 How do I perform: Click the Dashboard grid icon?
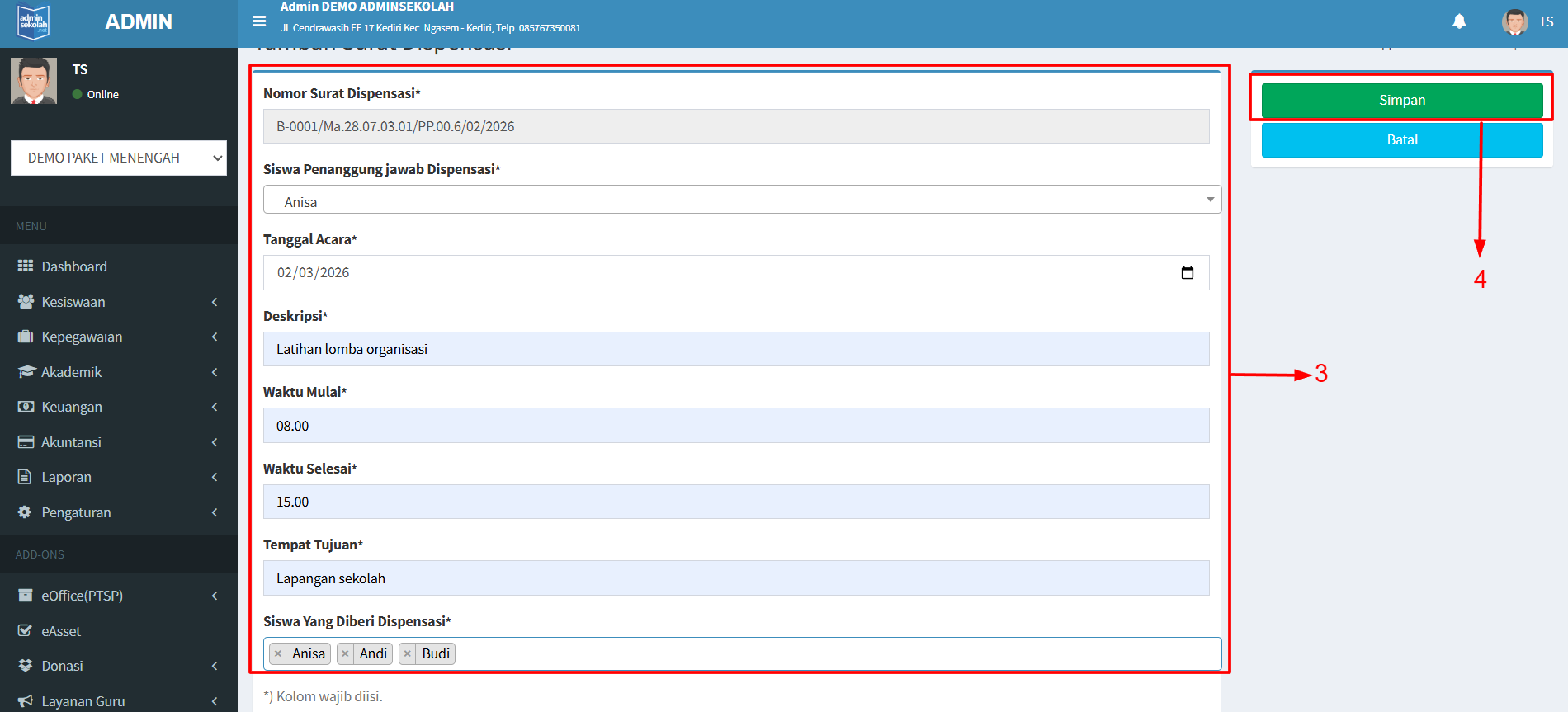[26, 266]
